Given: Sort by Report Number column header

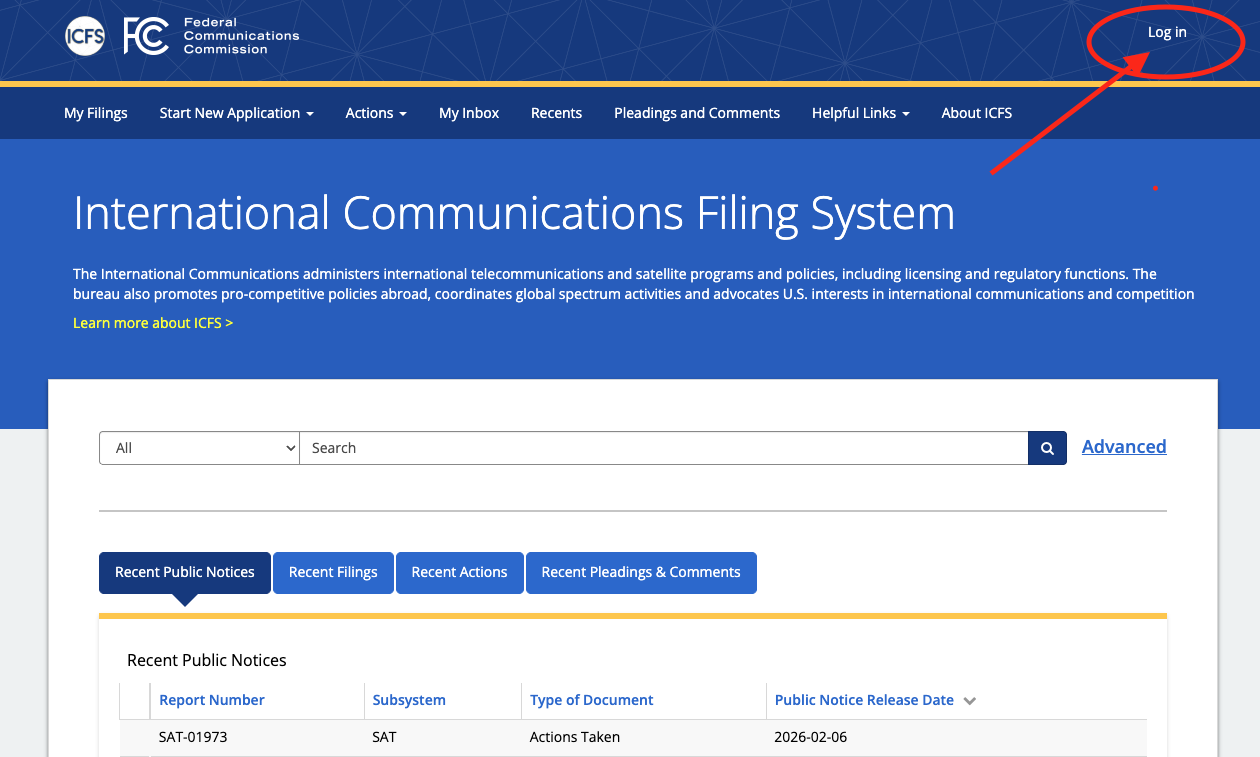Looking at the screenshot, I should pos(212,700).
